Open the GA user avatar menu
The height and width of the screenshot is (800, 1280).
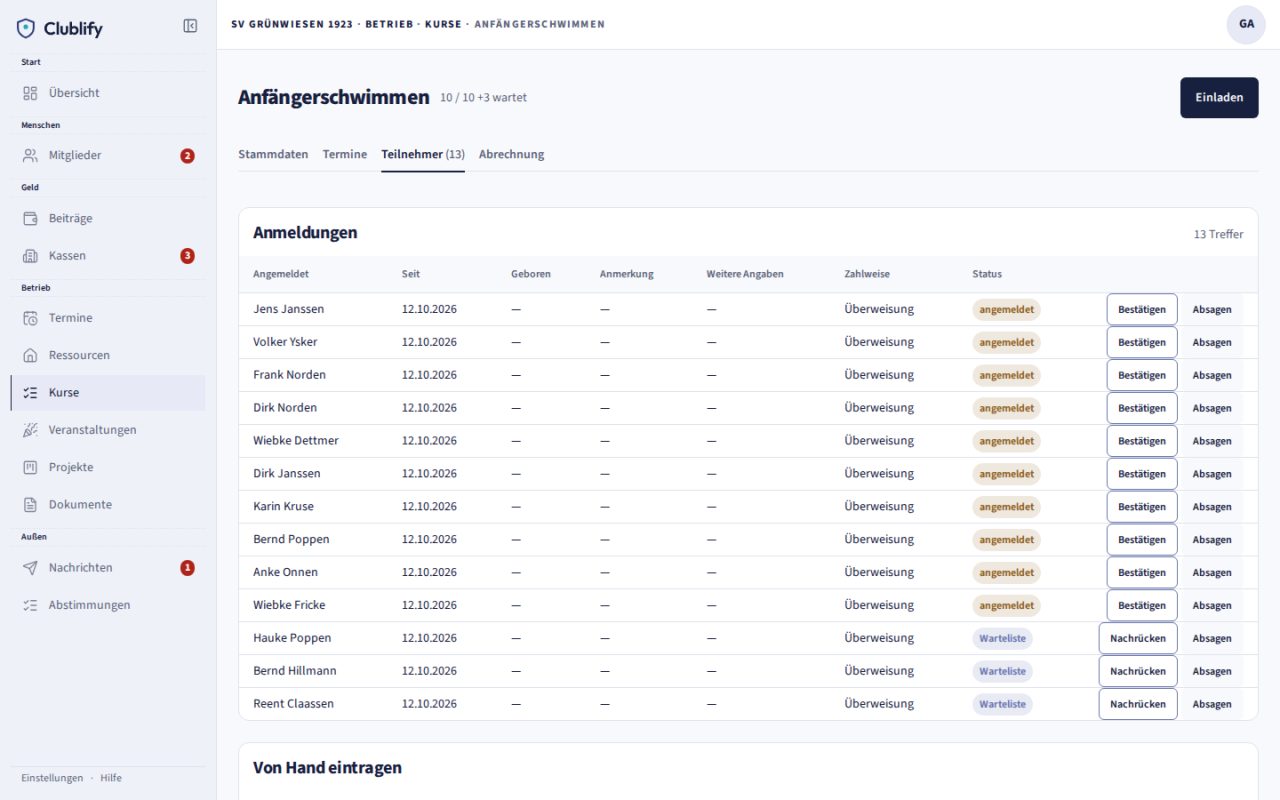pyautogui.click(x=1246, y=24)
